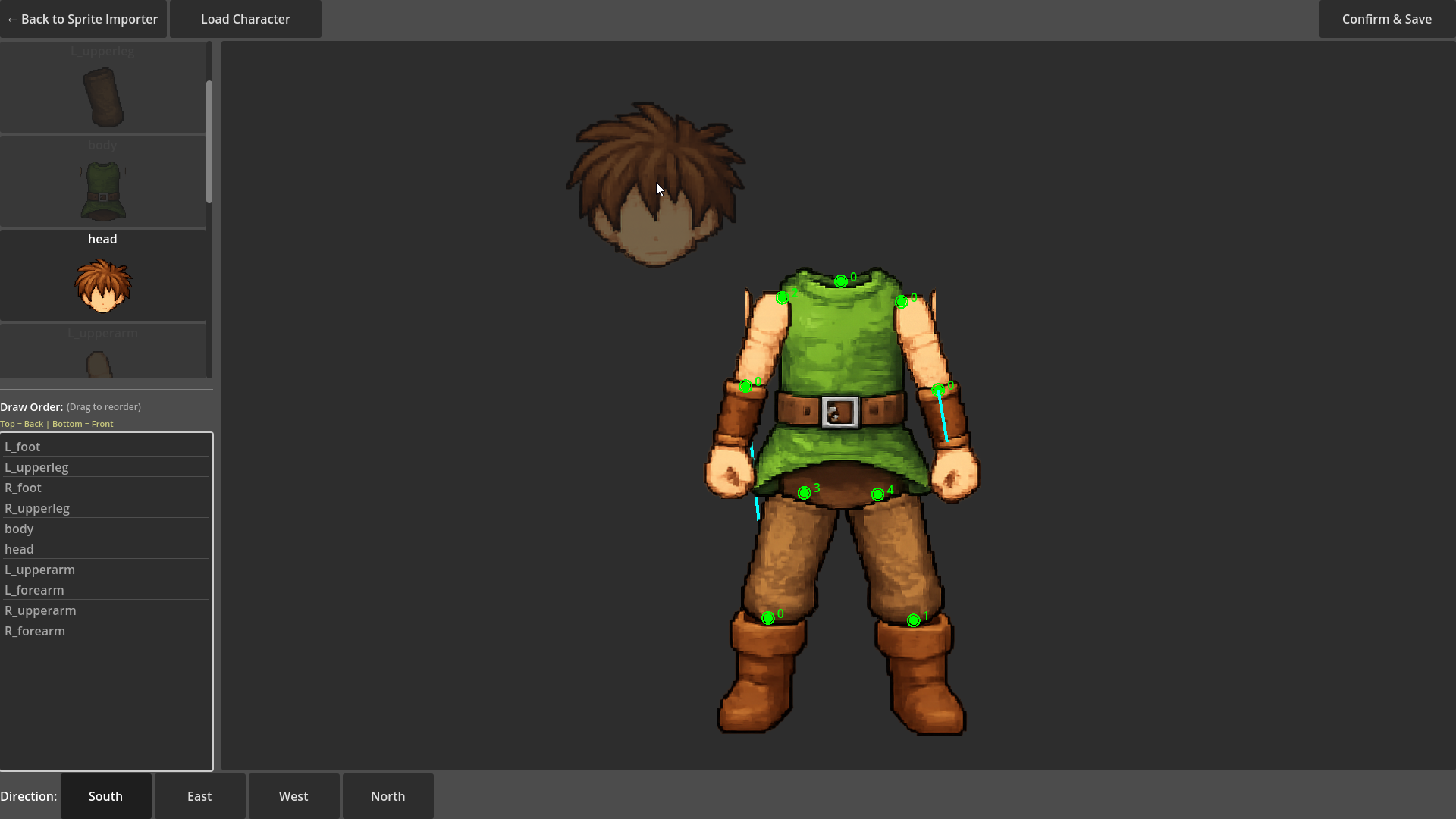
Task: Switch direction to North
Action: [x=388, y=796]
